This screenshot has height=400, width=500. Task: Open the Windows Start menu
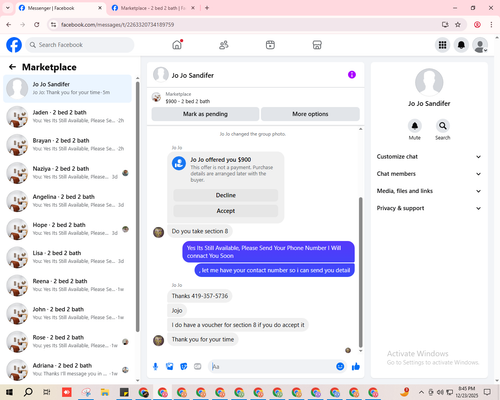9,392
